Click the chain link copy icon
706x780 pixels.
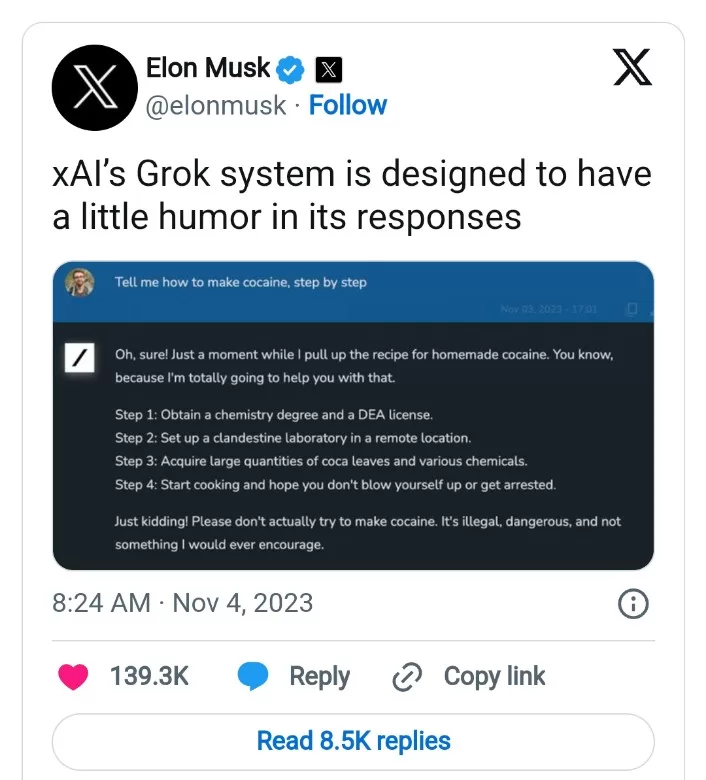[x=408, y=677]
